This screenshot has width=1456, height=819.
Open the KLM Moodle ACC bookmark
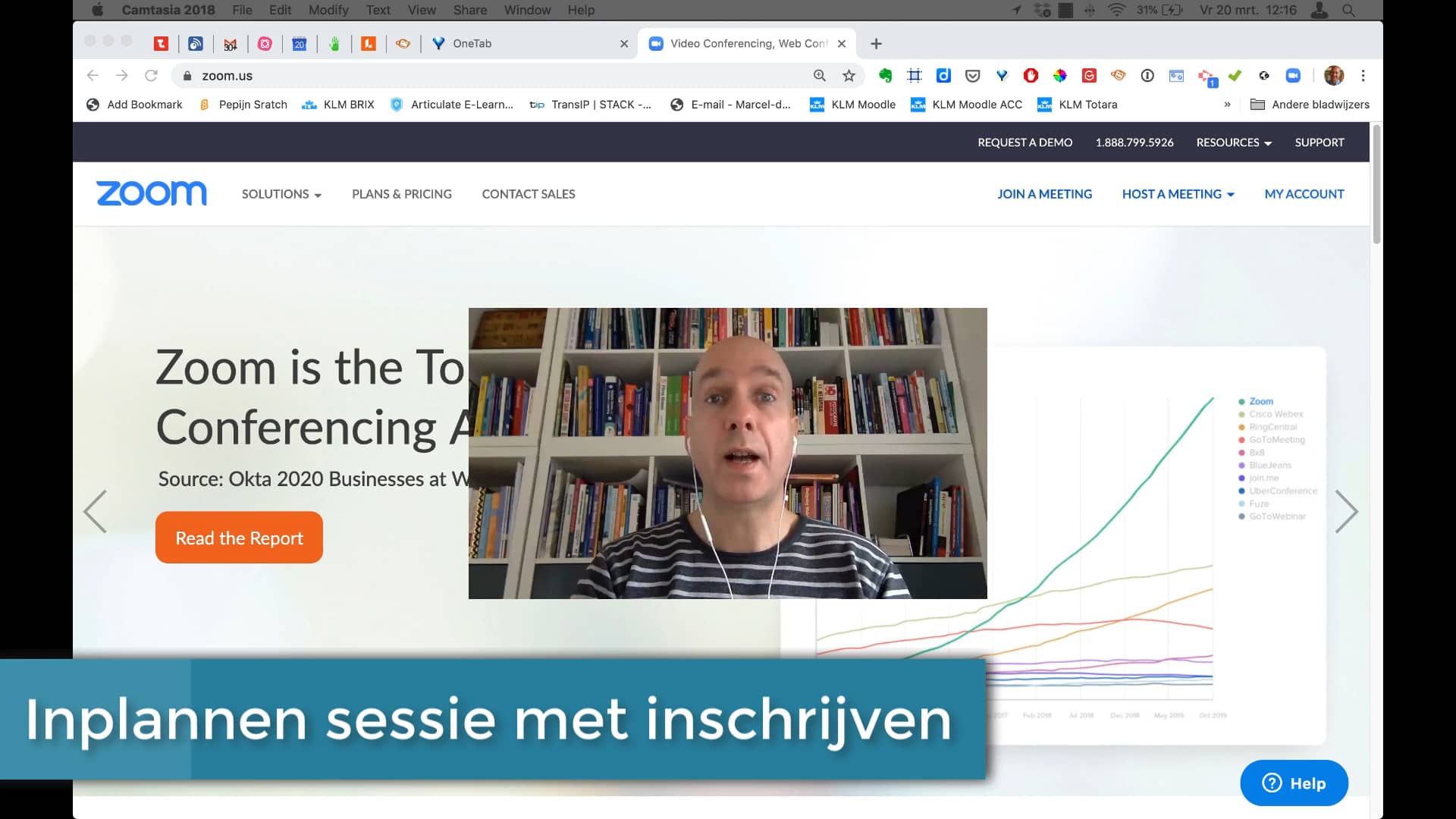(967, 105)
